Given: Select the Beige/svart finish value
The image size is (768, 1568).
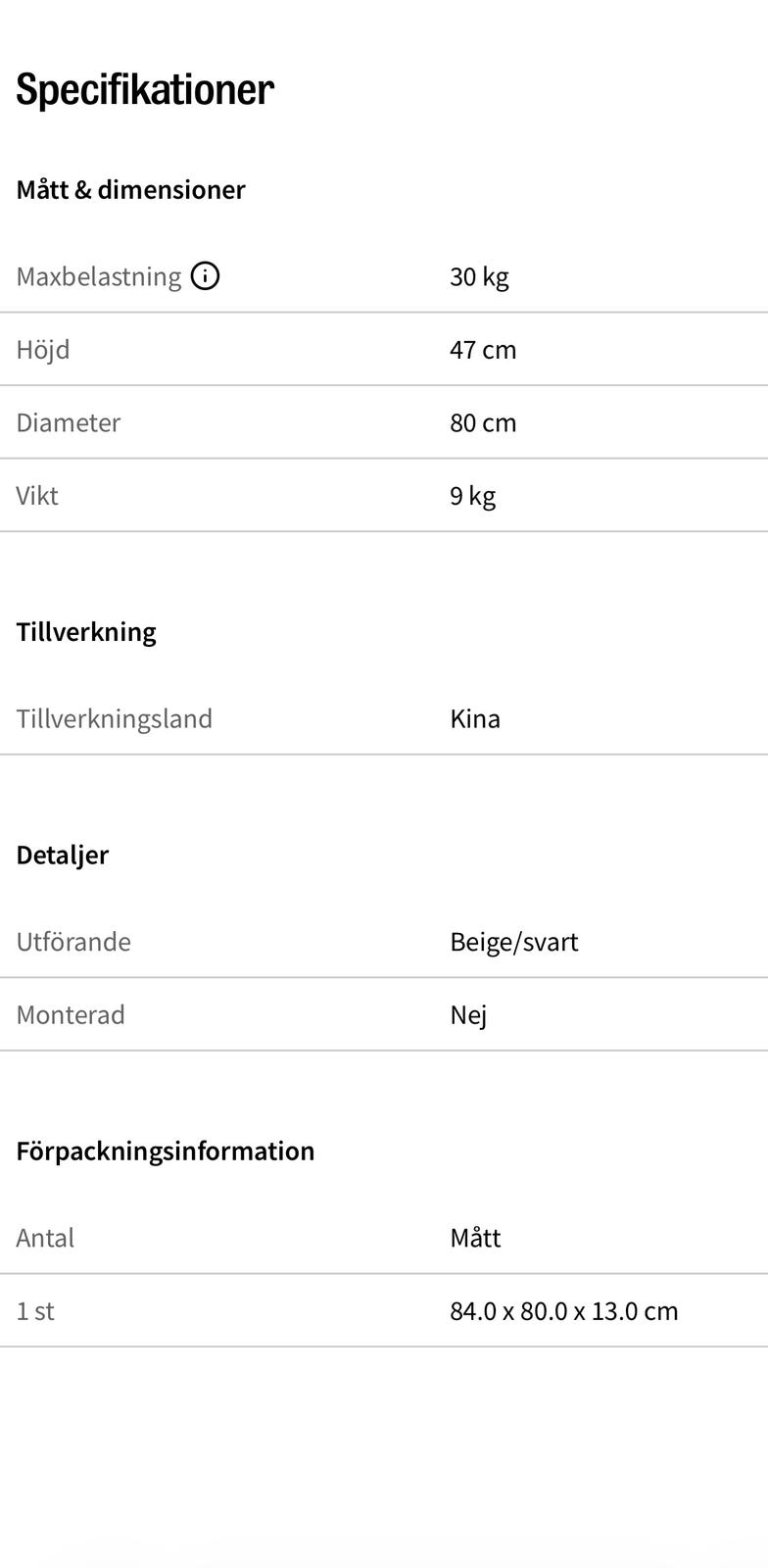Looking at the screenshot, I should click(x=514, y=942).
